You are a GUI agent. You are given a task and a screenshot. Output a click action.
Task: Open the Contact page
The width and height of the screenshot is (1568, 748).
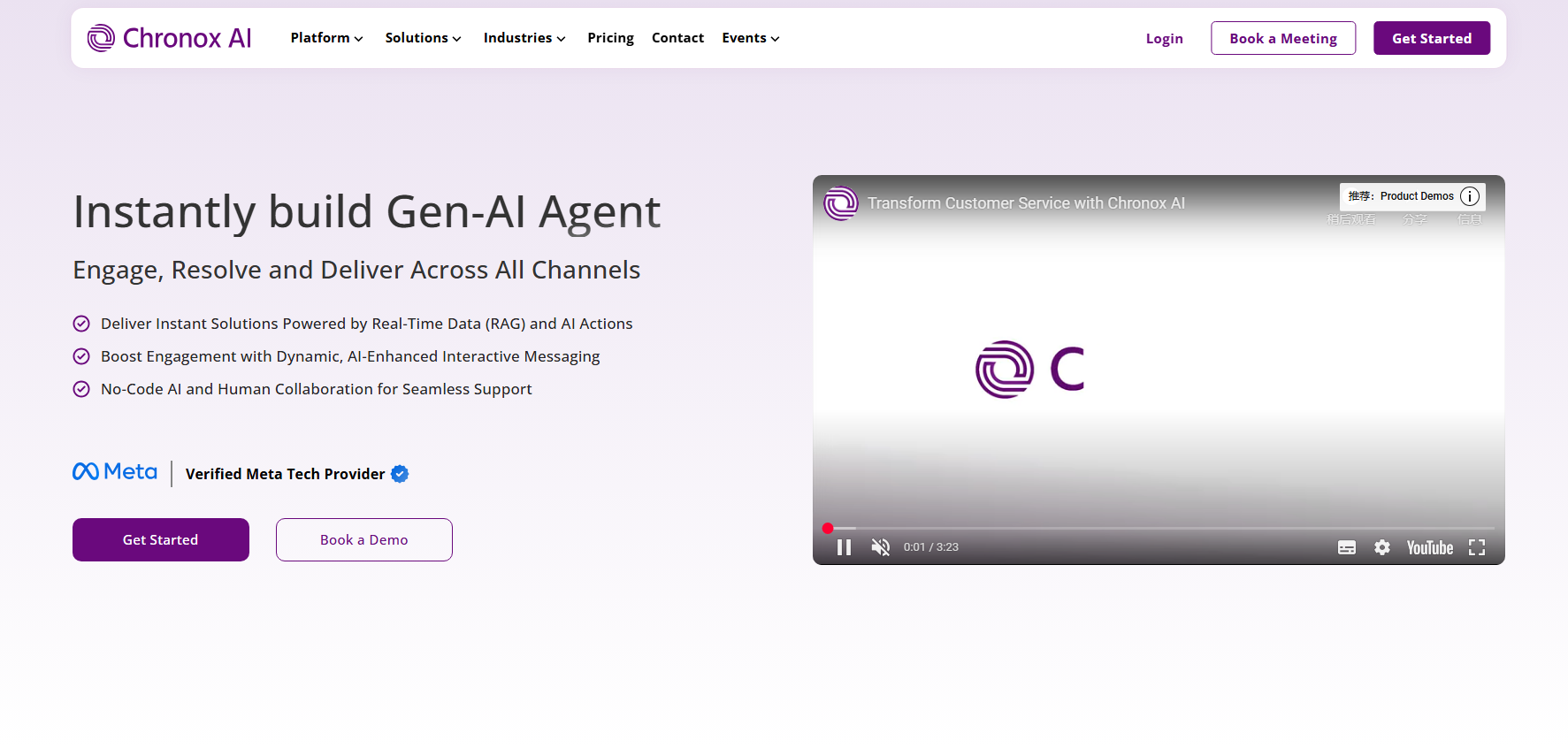click(677, 38)
